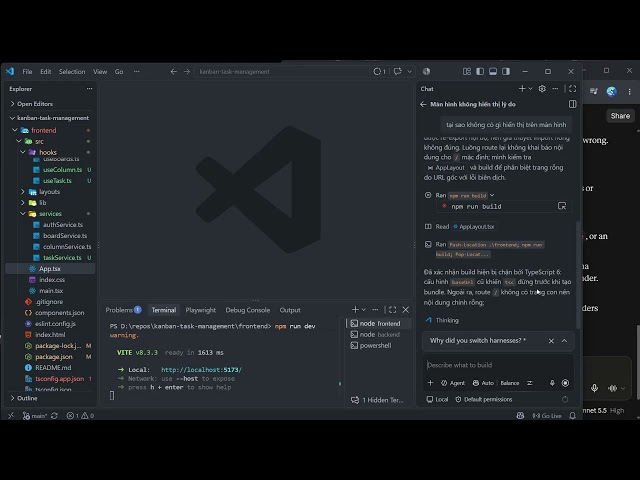Open useTask.ts file
The height and width of the screenshot is (480, 640).
(x=57, y=180)
